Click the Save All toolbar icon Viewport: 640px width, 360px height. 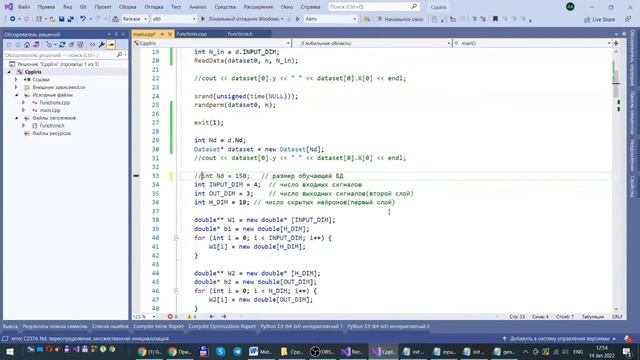pos(70,19)
